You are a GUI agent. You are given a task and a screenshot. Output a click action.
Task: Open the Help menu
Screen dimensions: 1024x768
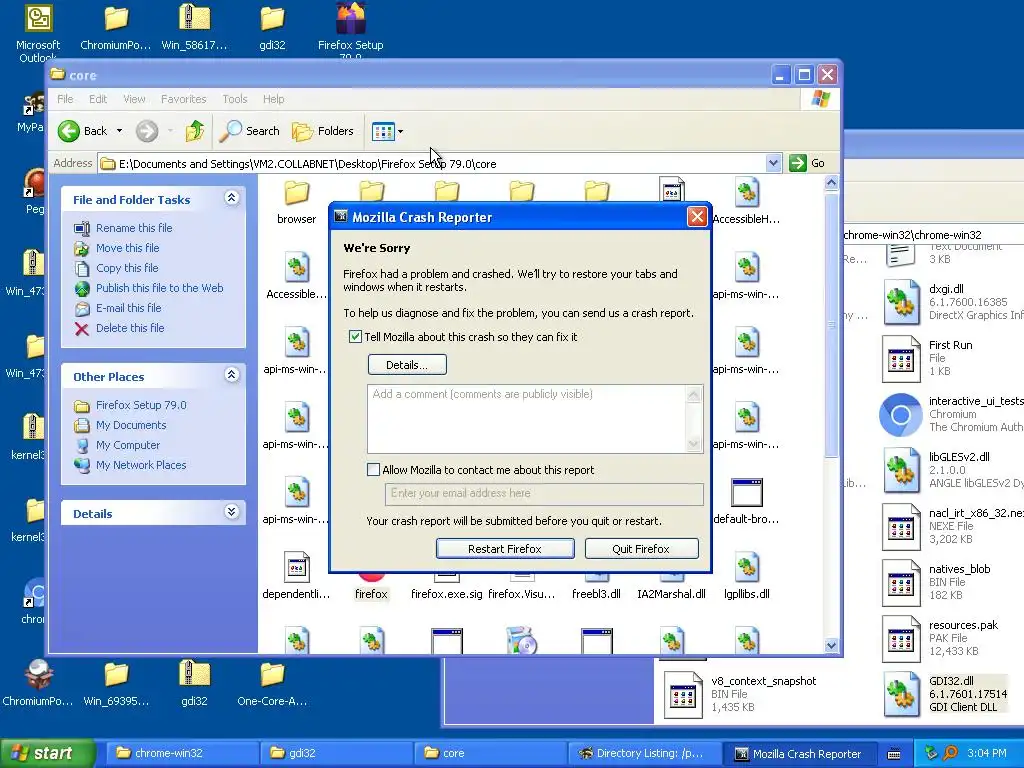click(274, 99)
